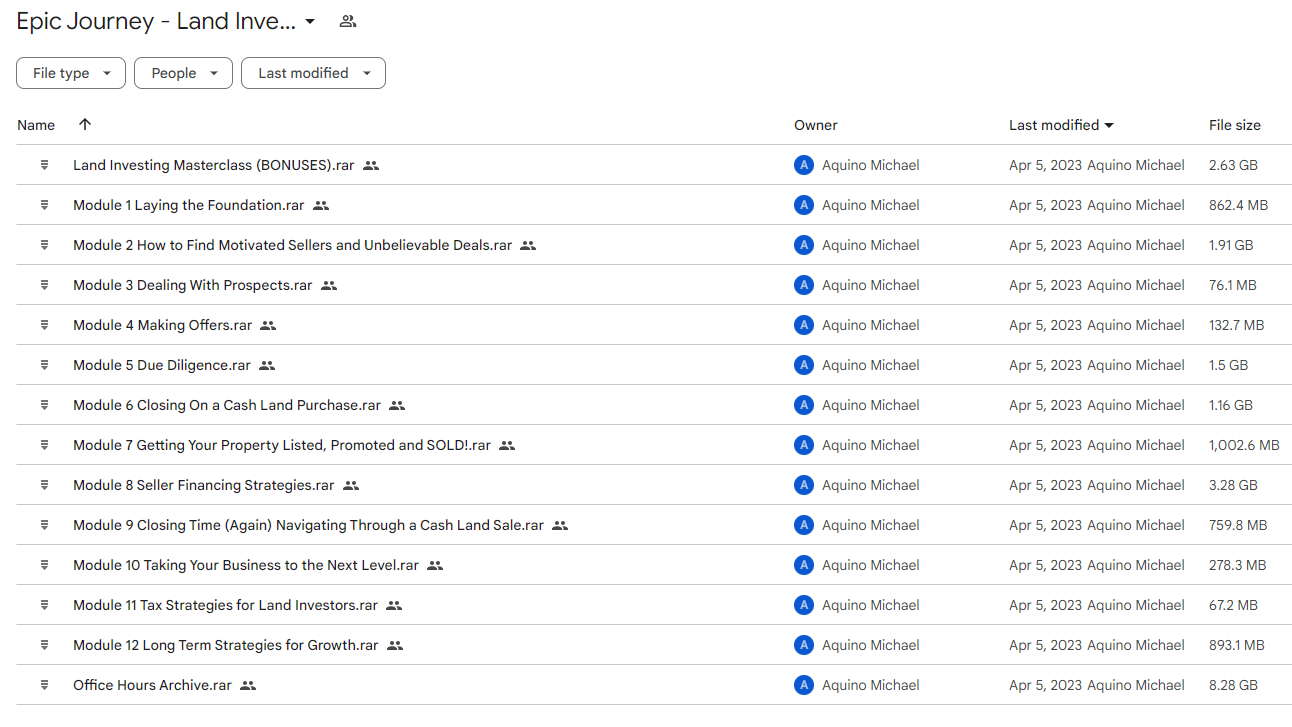This screenshot has width=1292, height=727.
Task: Click Aquino Michael owner name in Module 5 row
Action: pos(870,365)
